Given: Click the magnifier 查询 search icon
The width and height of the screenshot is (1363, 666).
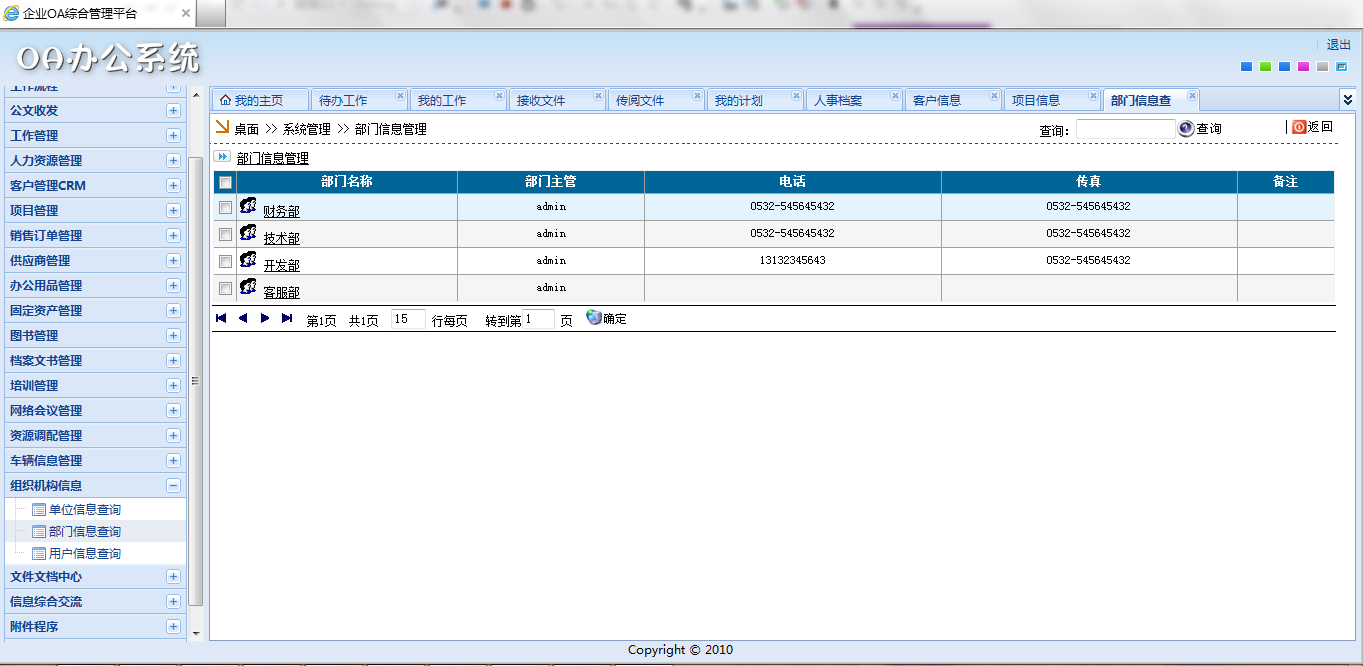Looking at the screenshot, I should pos(1186,128).
